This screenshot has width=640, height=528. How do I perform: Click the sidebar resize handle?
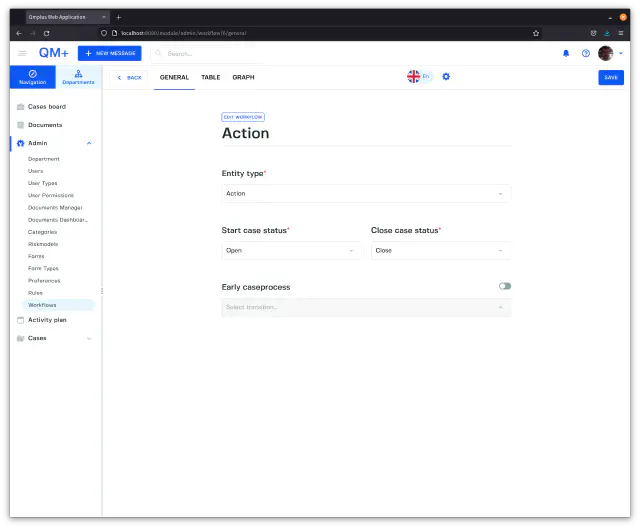(102, 291)
